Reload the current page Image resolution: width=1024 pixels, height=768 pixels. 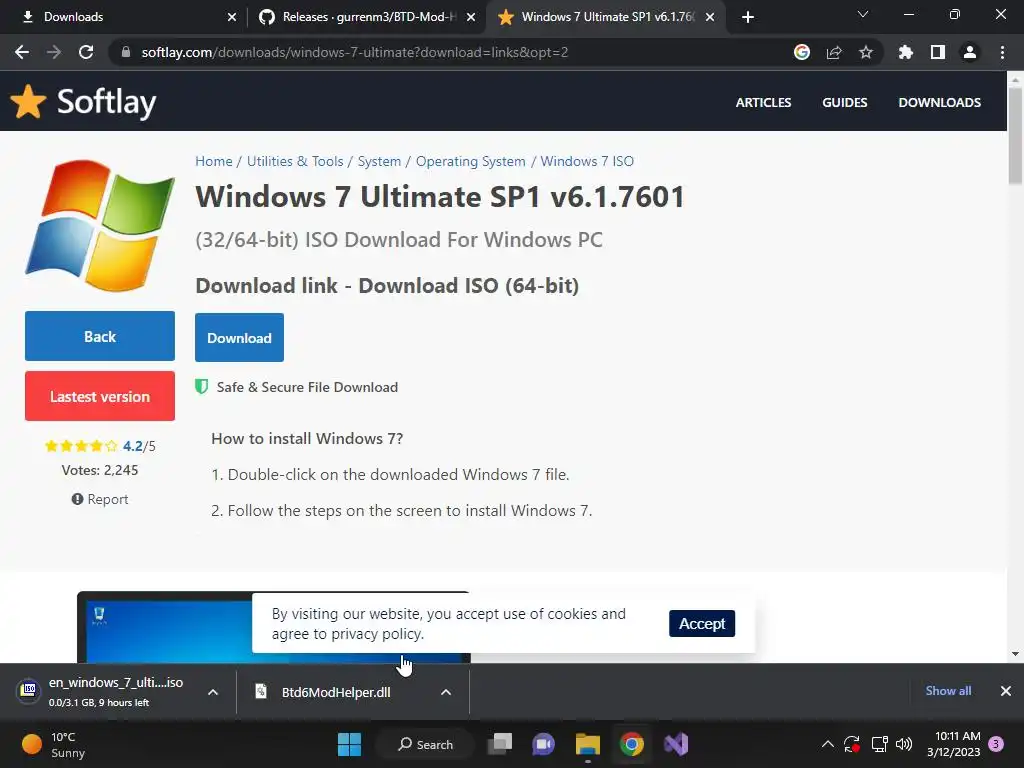point(86,52)
